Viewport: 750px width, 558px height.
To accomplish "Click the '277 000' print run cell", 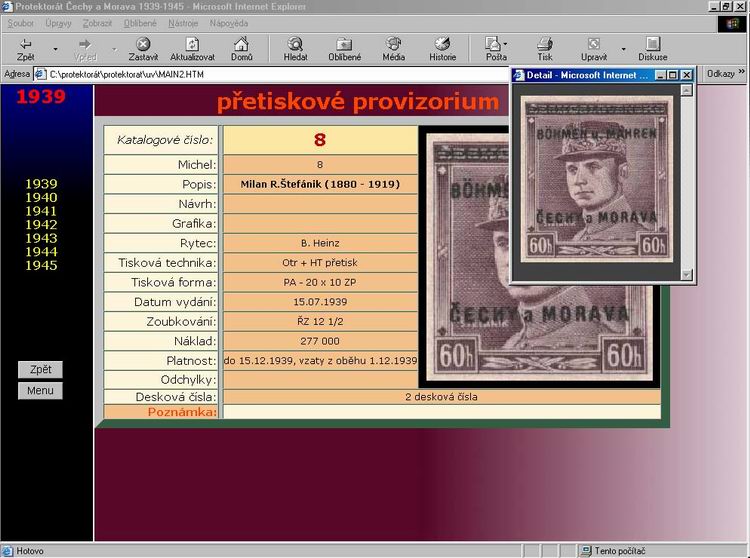I will (320, 341).
